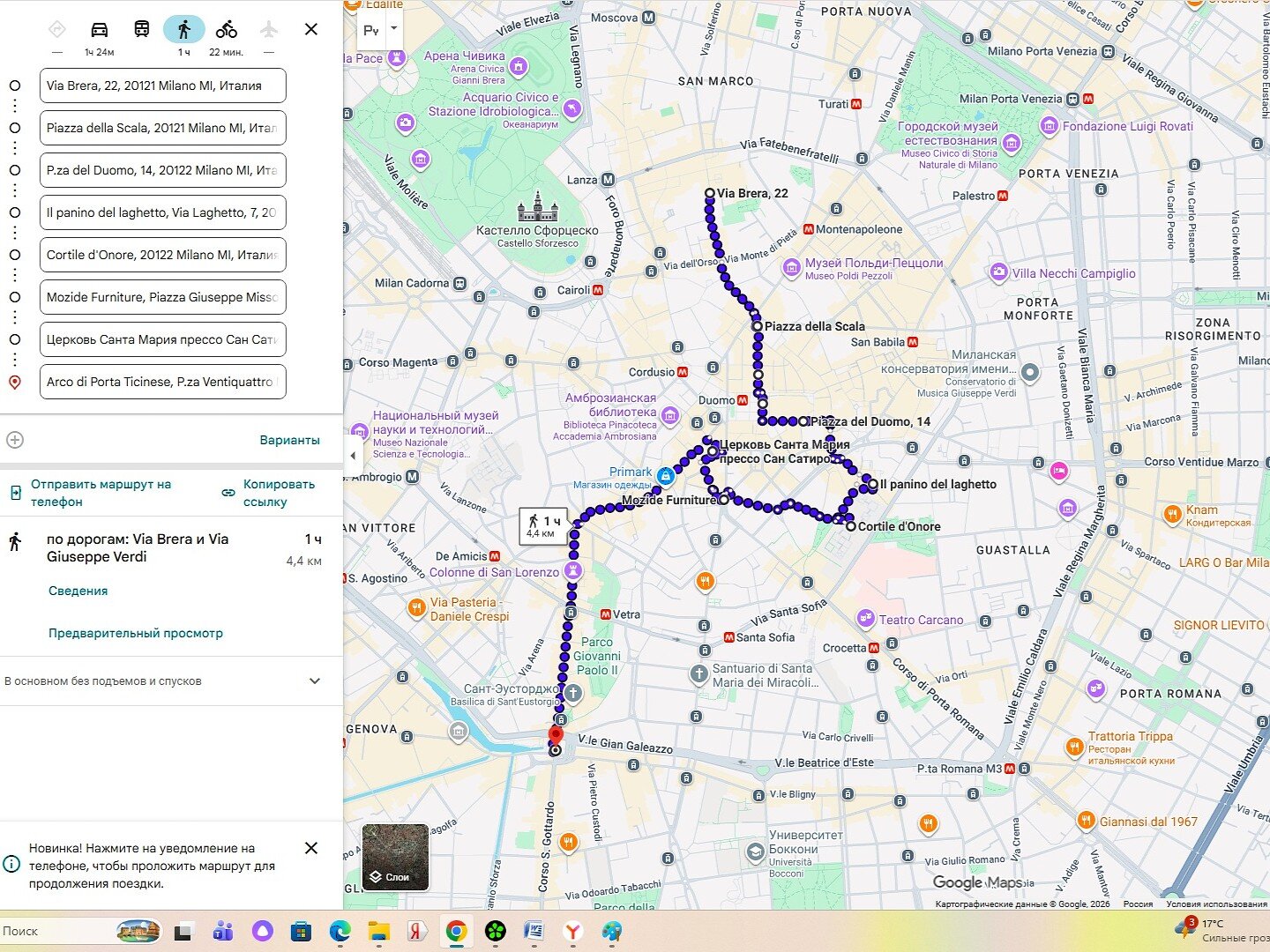Edit the Cortile d'Onore waypoint field
The width and height of the screenshot is (1270, 952).
(x=163, y=255)
